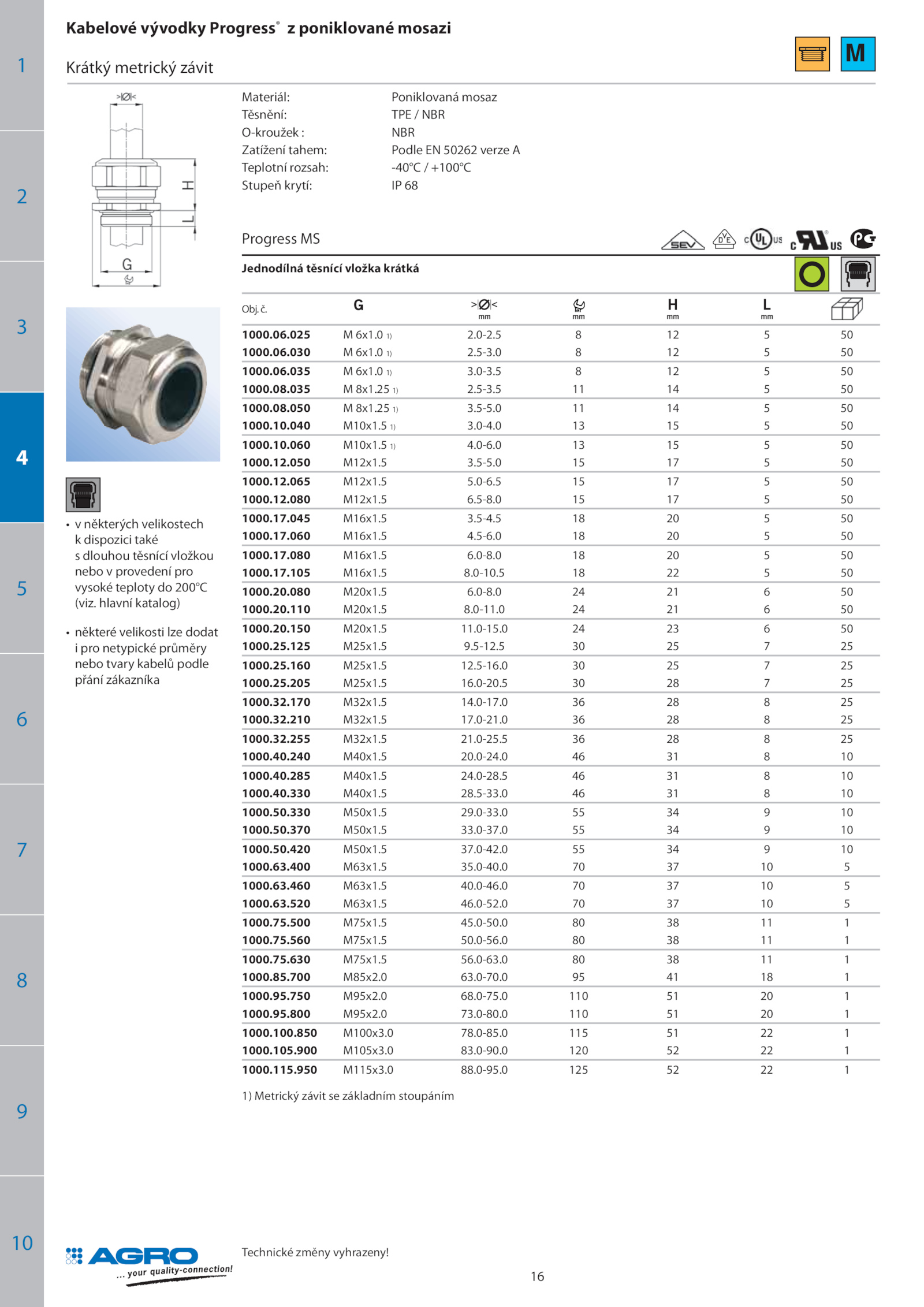Click the PCT (GOST) certification logo
This screenshot has height=1307, width=924.
point(863,239)
